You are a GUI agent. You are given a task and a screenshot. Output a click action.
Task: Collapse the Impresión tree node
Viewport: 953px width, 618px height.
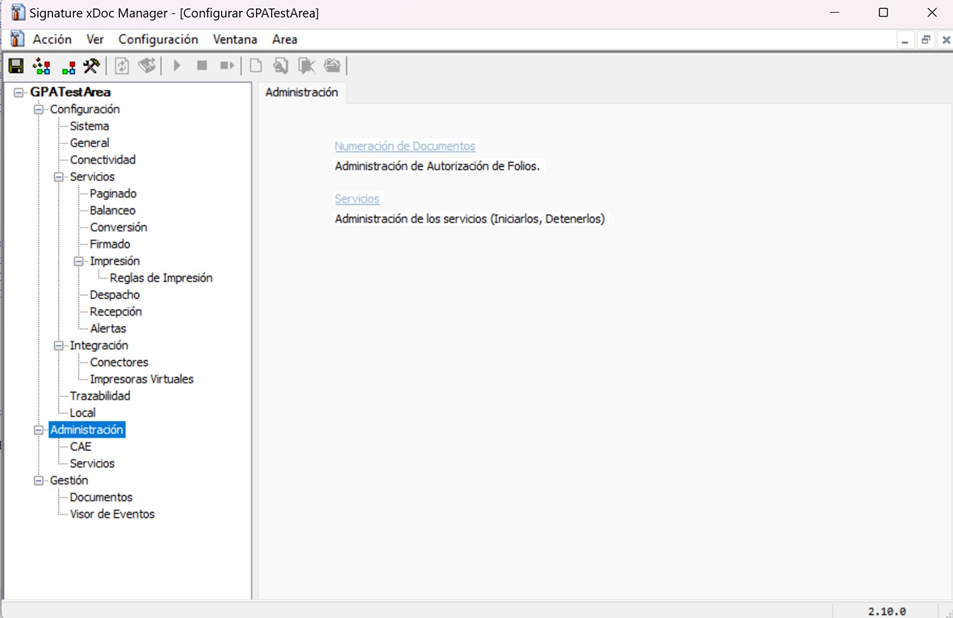78,261
